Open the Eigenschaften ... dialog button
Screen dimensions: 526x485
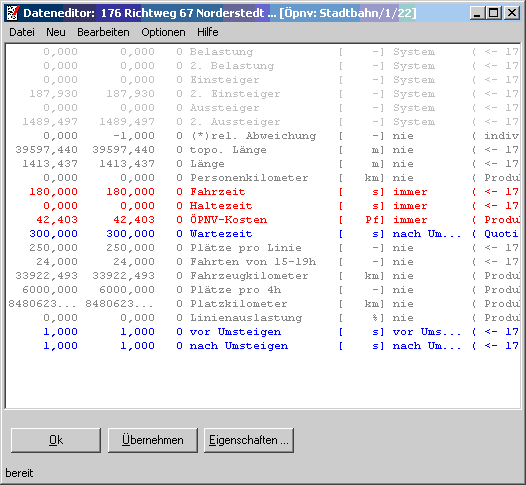pos(249,440)
